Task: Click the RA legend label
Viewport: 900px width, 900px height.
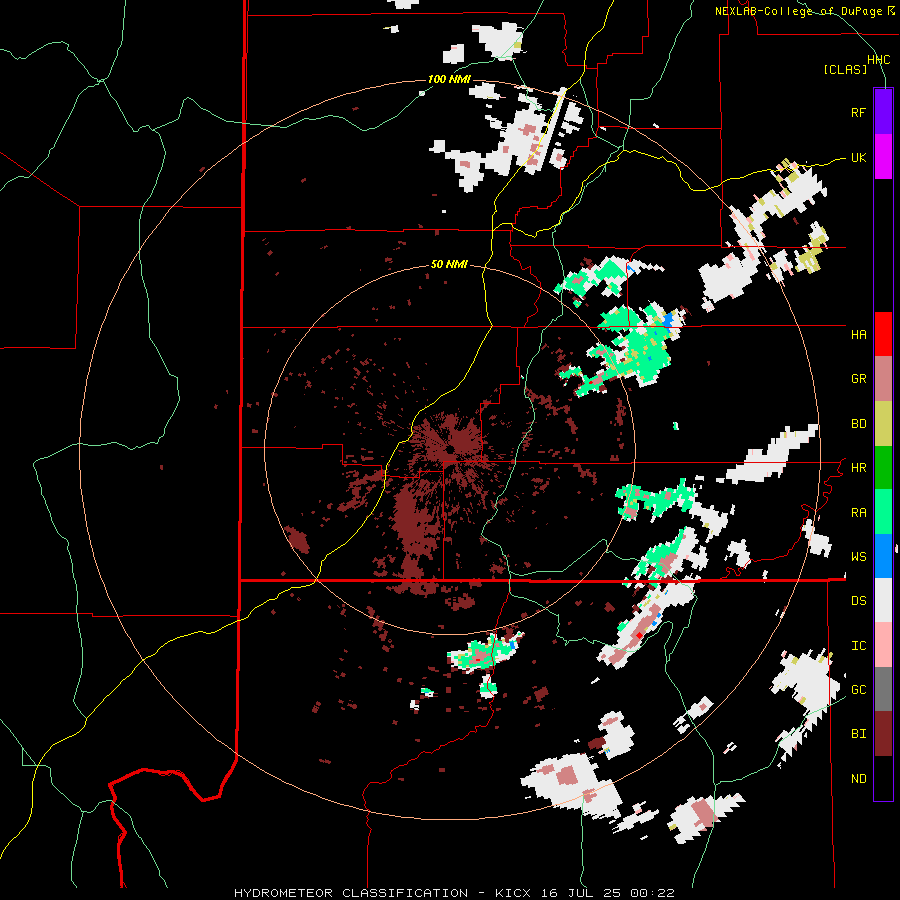Action: 858,512
